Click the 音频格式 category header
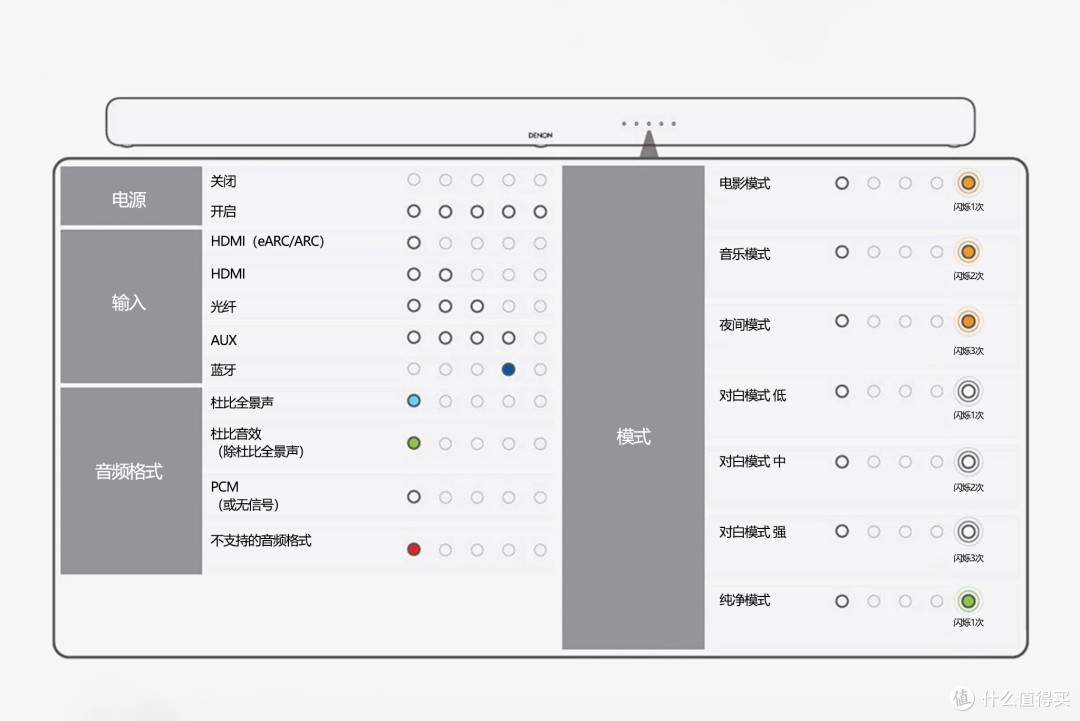Image resolution: width=1080 pixels, height=721 pixels. [131, 480]
